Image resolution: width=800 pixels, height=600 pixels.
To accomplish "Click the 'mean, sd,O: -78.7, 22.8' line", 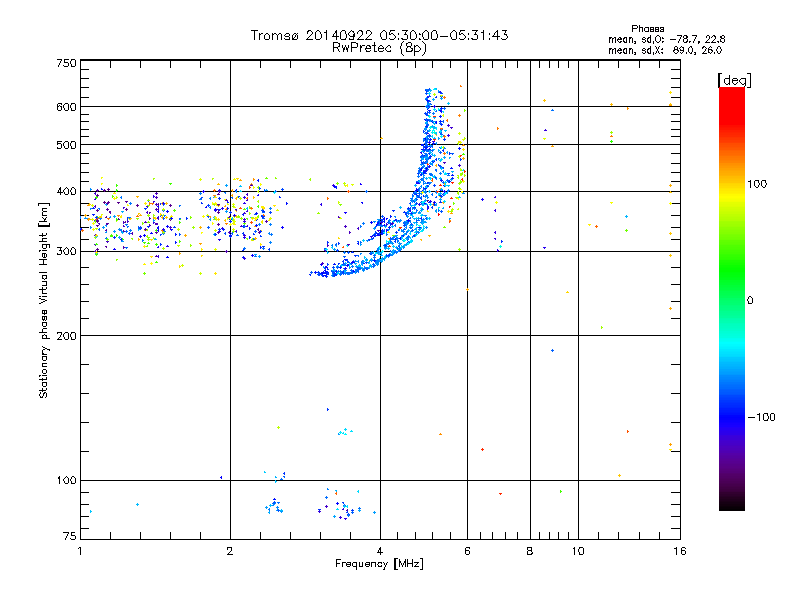I will [x=666, y=39].
